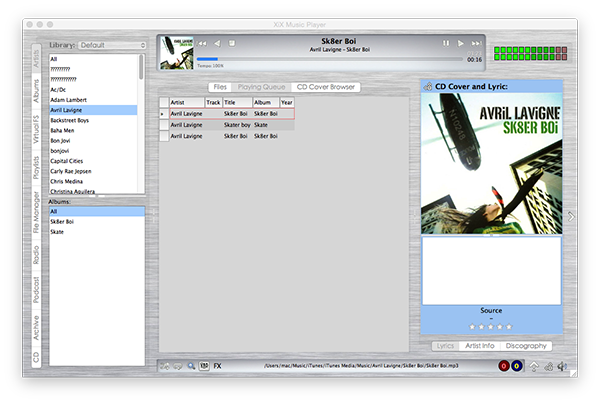Switch to the CD Cover Browser tab
Screen dimensions: 600x404
(x=326, y=87)
